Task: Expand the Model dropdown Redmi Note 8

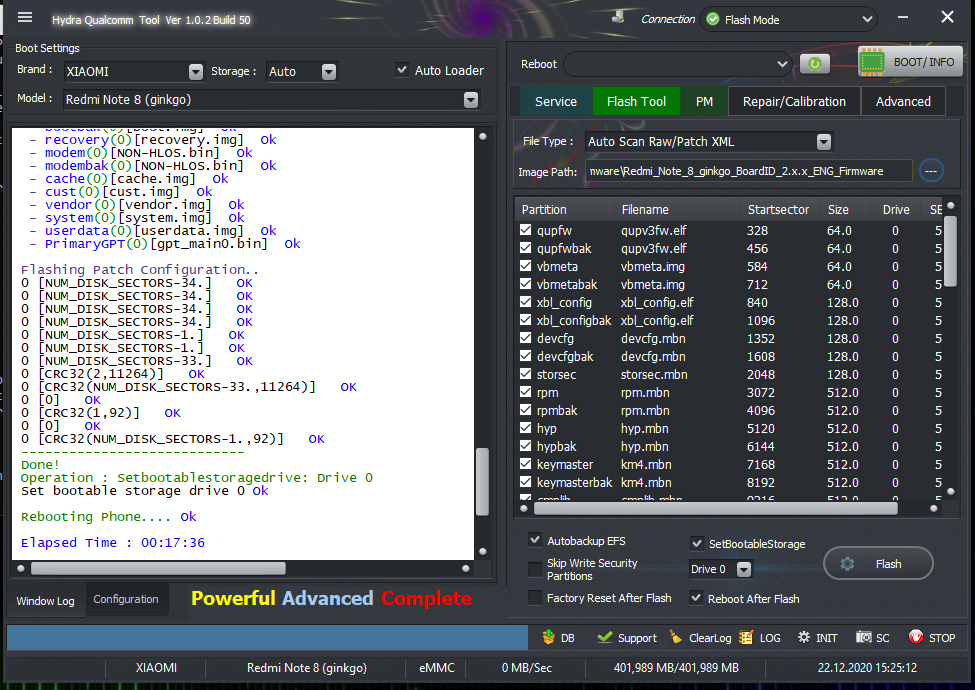Action: pos(471,100)
